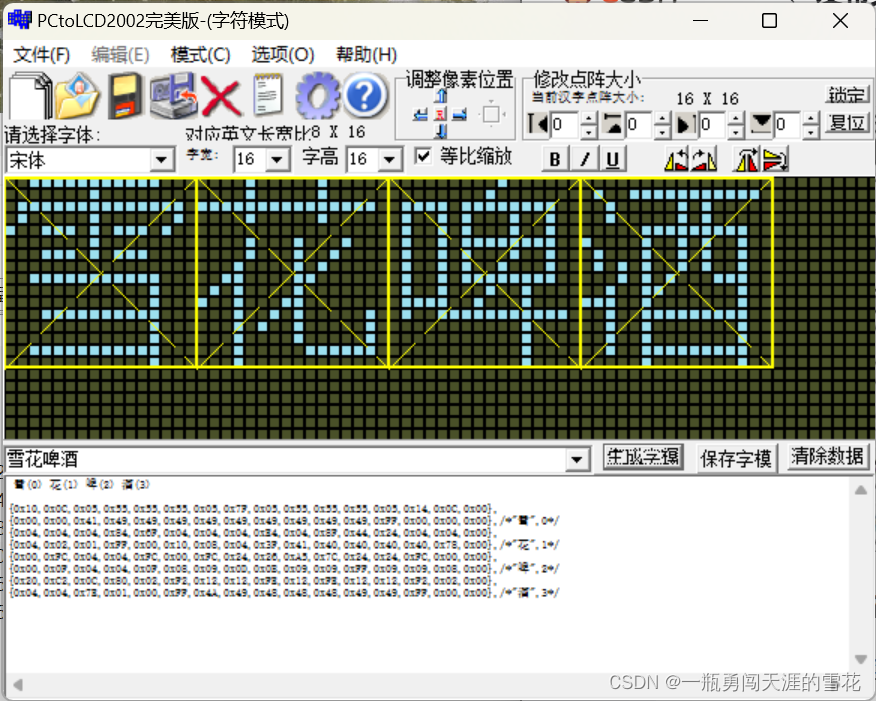Viewport: 876px width, 701px height.
Task: Click the 保存字模 button
Action: tap(736, 459)
